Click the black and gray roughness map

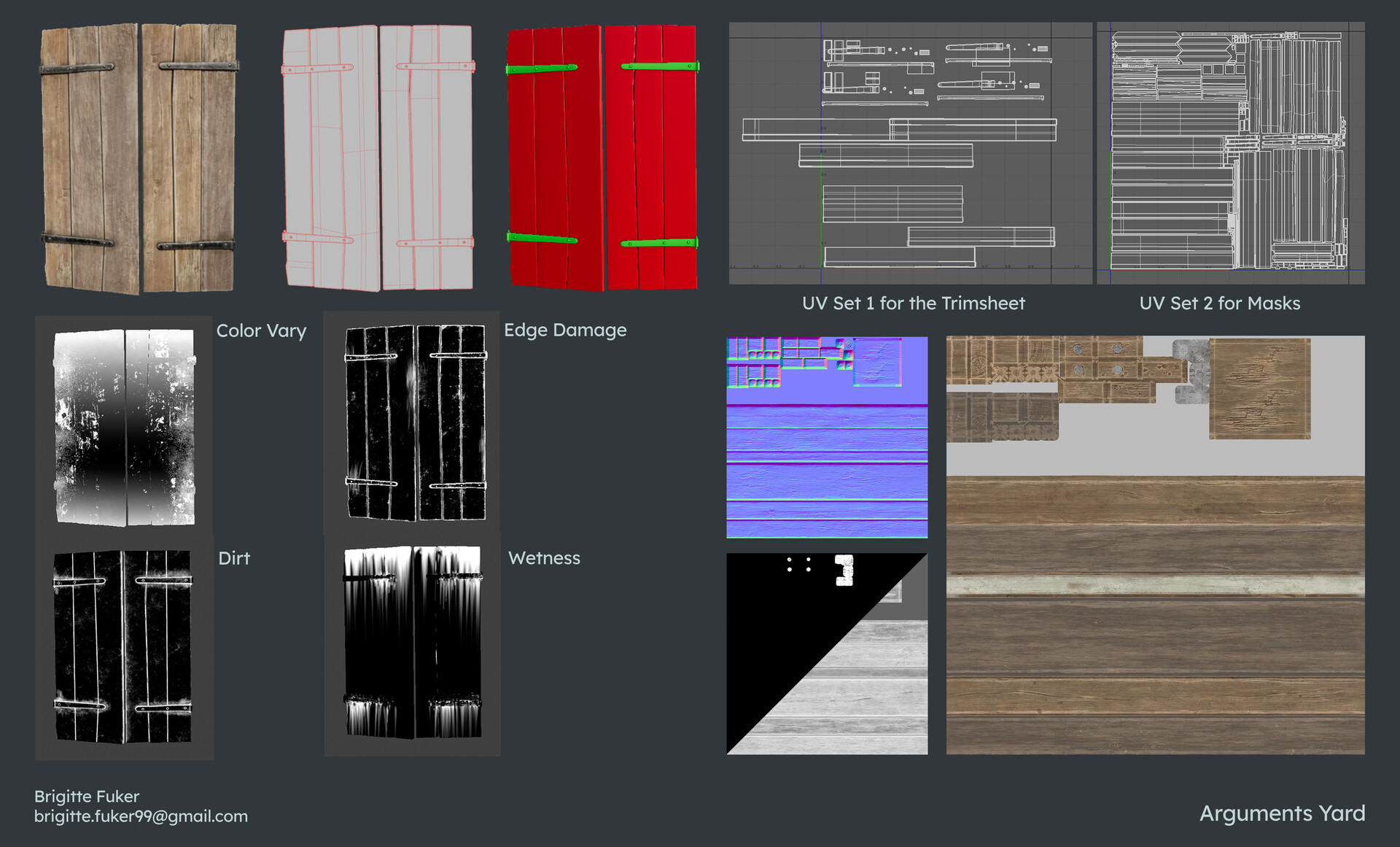point(827,654)
